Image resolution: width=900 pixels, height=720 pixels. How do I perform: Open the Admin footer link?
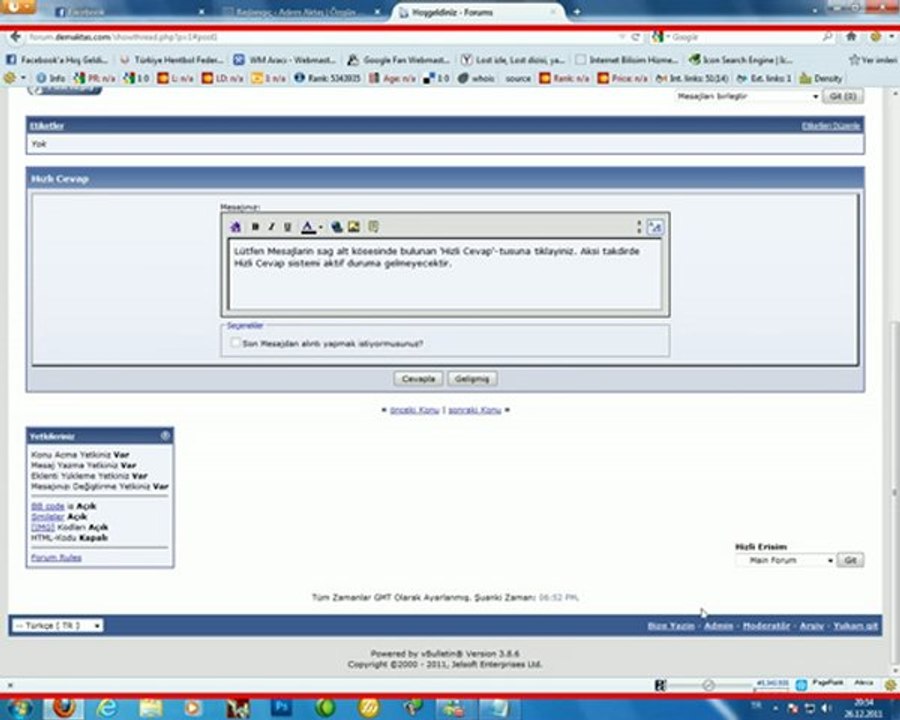coord(719,626)
